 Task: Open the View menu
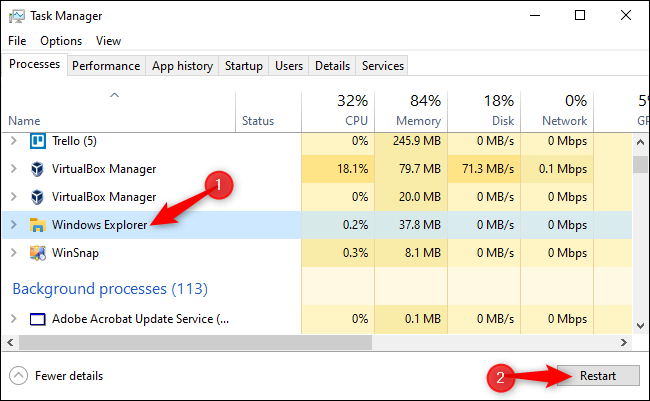[108, 41]
